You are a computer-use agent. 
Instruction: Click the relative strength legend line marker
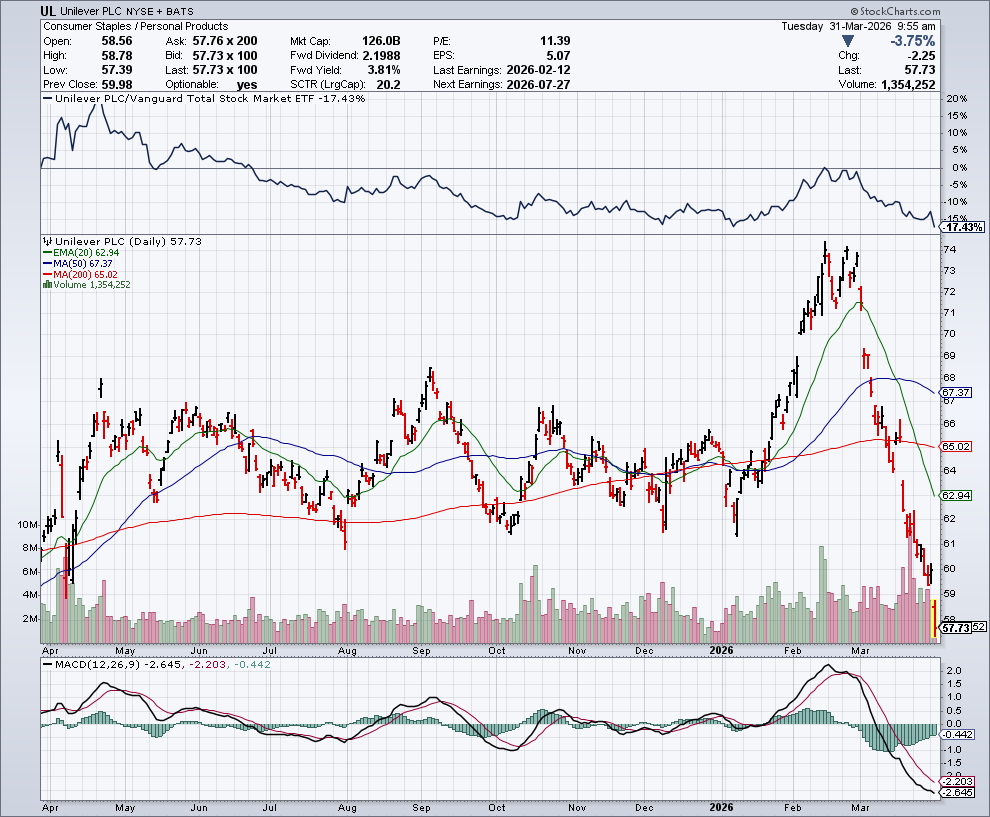[x=46, y=99]
